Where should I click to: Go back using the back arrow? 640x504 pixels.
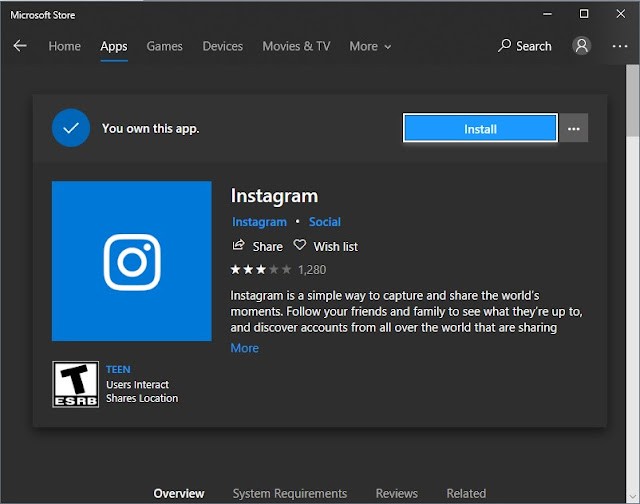point(20,46)
